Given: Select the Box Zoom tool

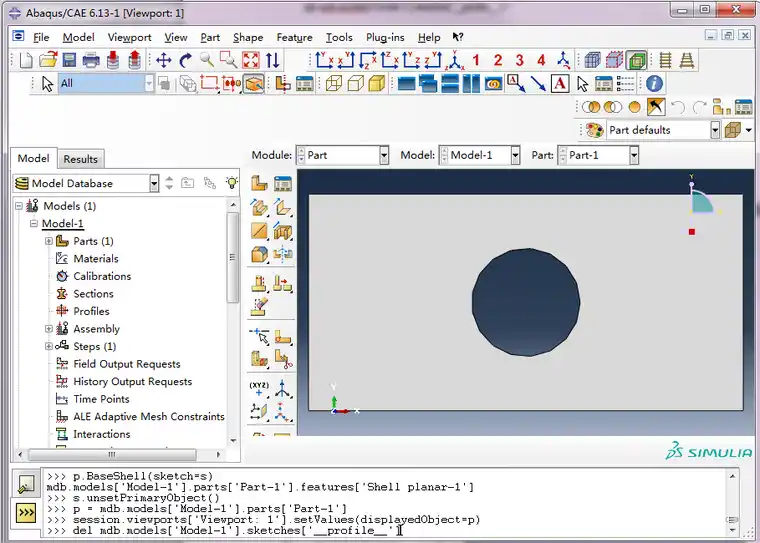Looking at the screenshot, I should [x=228, y=61].
